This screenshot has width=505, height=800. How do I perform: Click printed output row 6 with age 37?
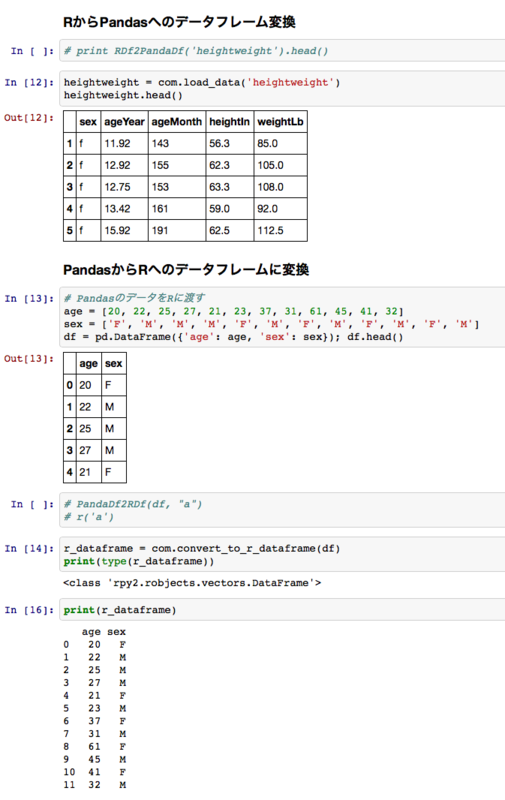click(x=95, y=721)
